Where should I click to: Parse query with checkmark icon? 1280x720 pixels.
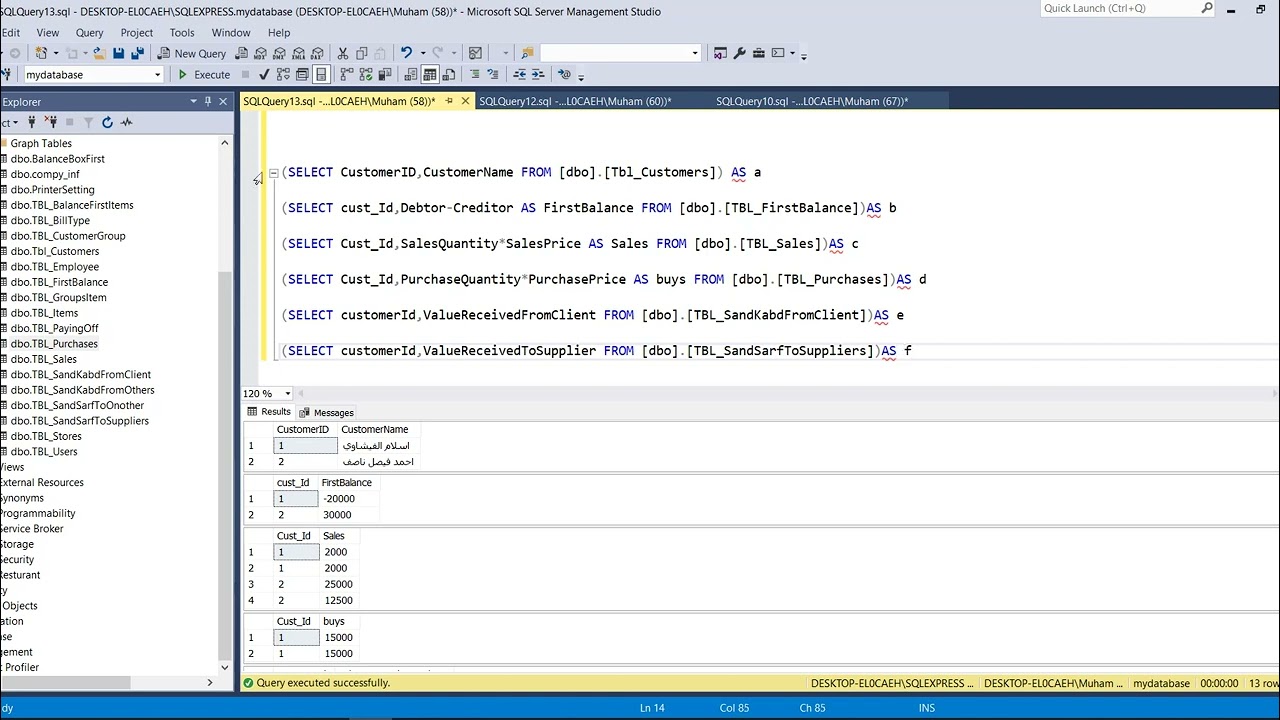click(x=264, y=74)
